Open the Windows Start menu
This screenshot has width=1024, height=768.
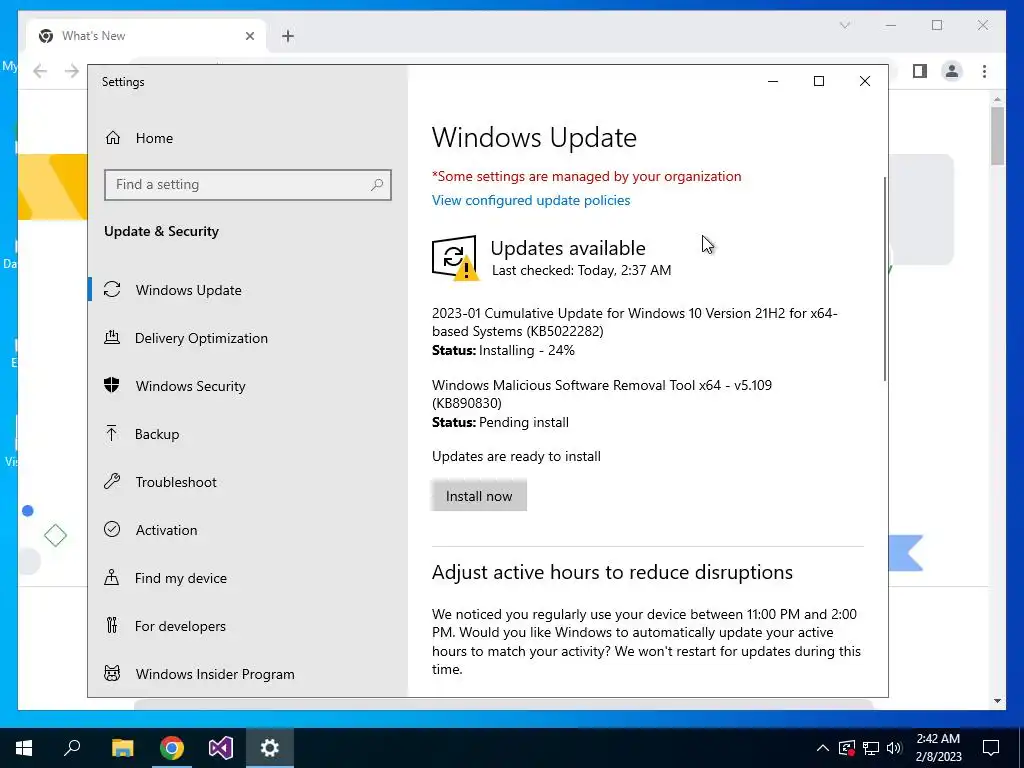click(24, 748)
